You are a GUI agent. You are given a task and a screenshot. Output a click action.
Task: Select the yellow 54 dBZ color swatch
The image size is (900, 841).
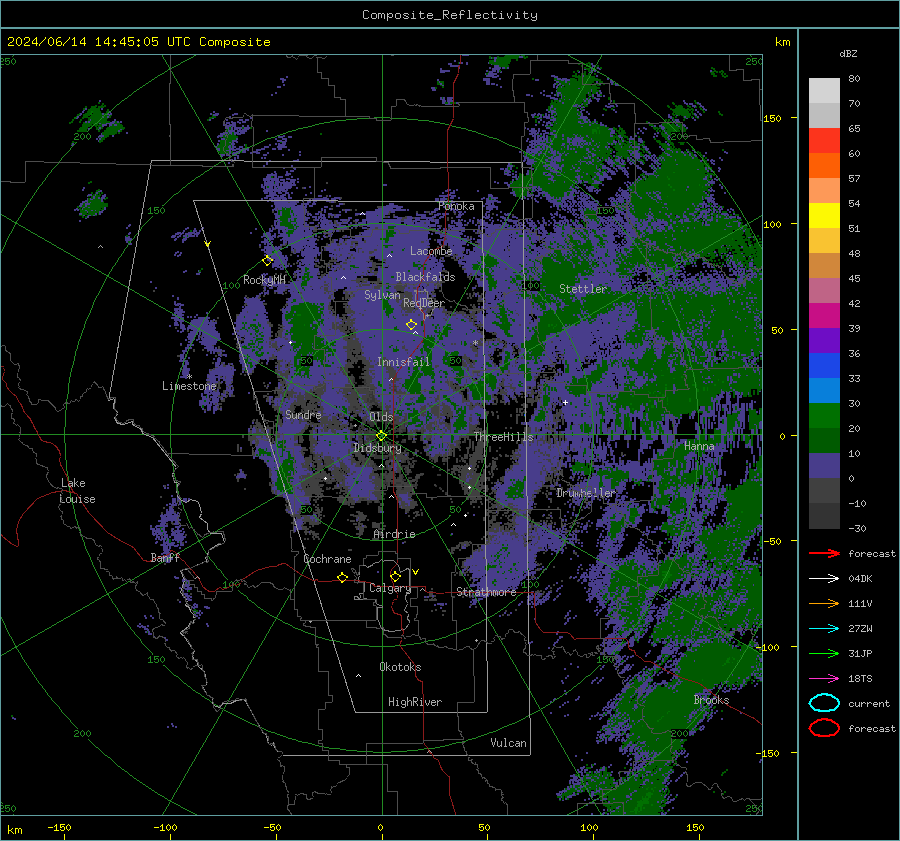tap(824, 215)
